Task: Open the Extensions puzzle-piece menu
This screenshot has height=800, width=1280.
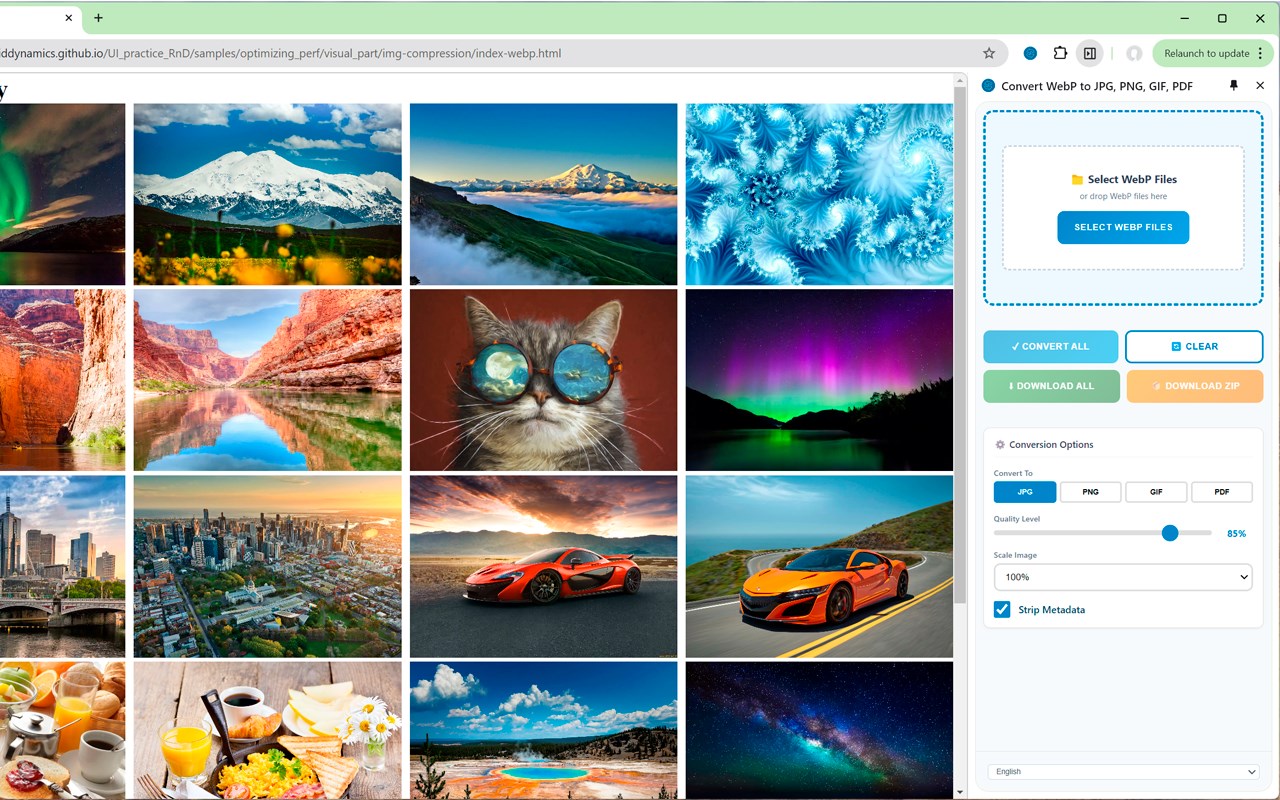Action: pyautogui.click(x=1060, y=53)
